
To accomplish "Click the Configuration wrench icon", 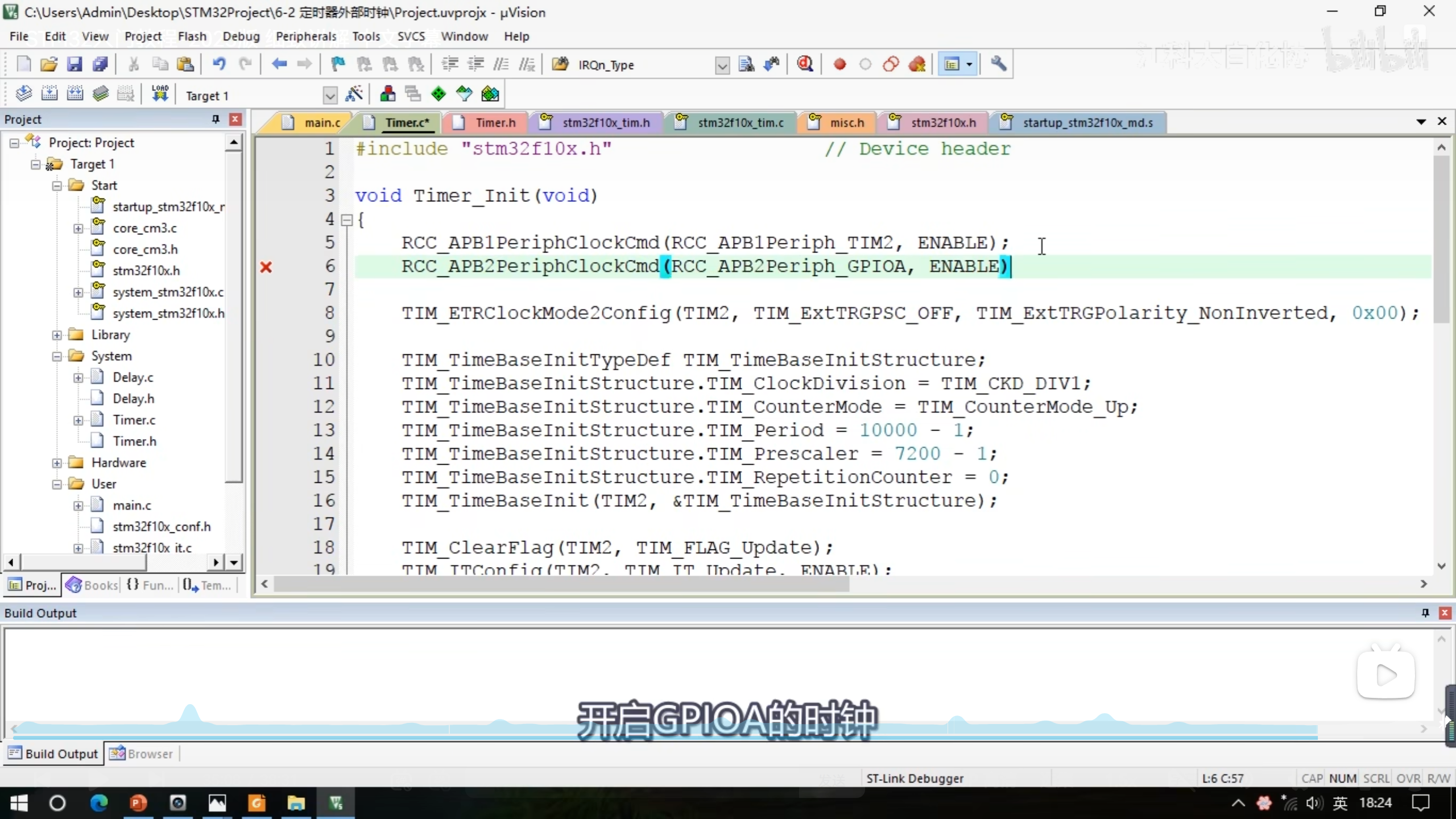I will click(x=998, y=64).
